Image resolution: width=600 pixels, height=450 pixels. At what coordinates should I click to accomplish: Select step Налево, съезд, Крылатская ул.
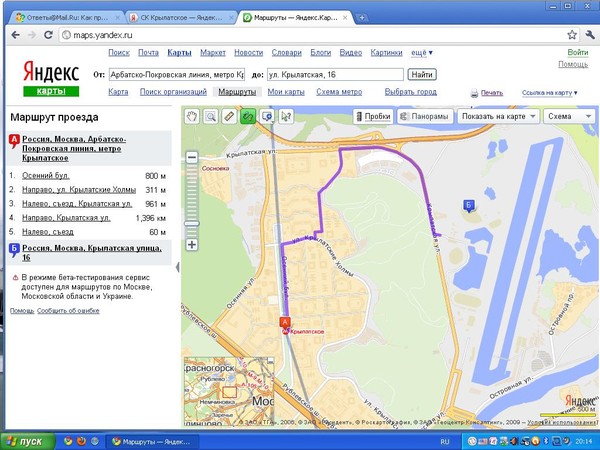point(77,204)
